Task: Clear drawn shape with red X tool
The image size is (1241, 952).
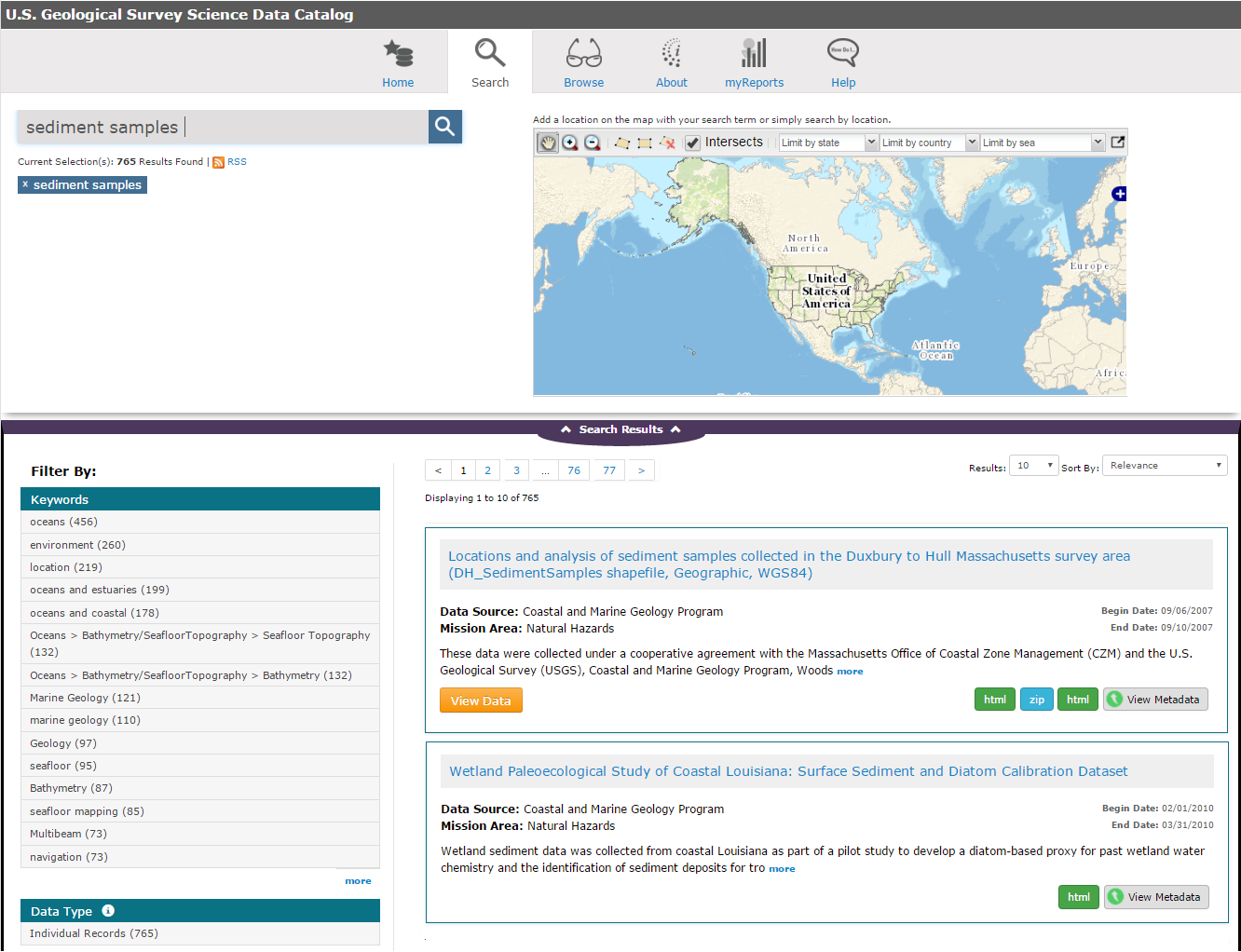Action: (x=667, y=143)
